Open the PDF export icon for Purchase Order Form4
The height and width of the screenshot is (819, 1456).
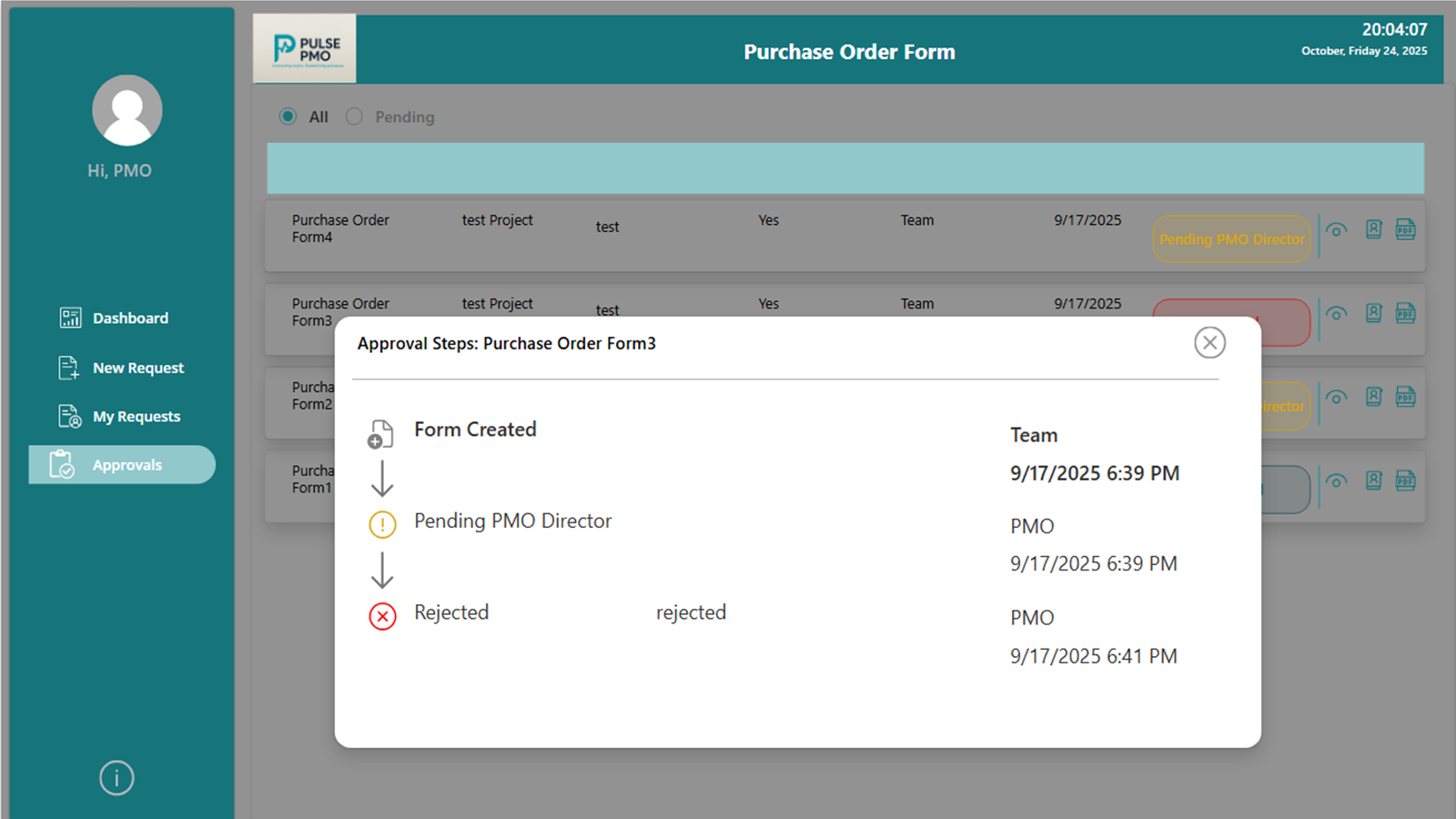pyautogui.click(x=1405, y=231)
